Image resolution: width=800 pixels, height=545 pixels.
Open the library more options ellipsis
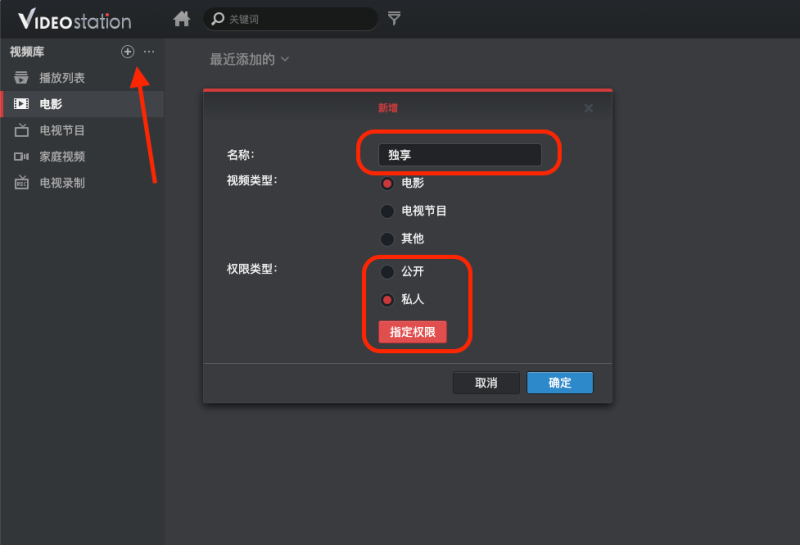coord(149,52)
